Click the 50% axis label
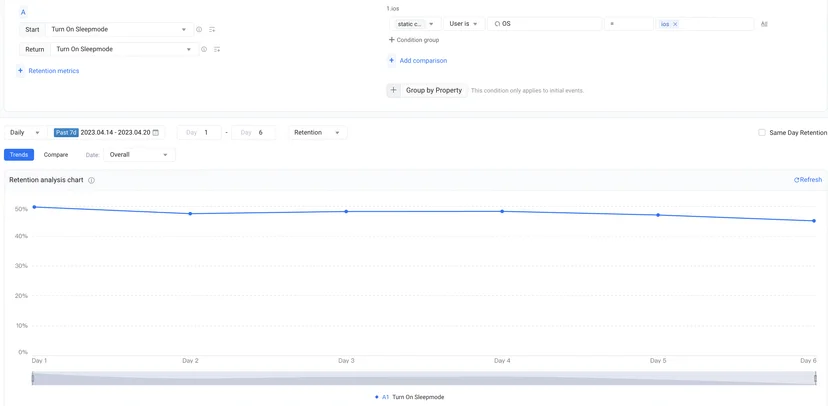 tap(21, 209)
